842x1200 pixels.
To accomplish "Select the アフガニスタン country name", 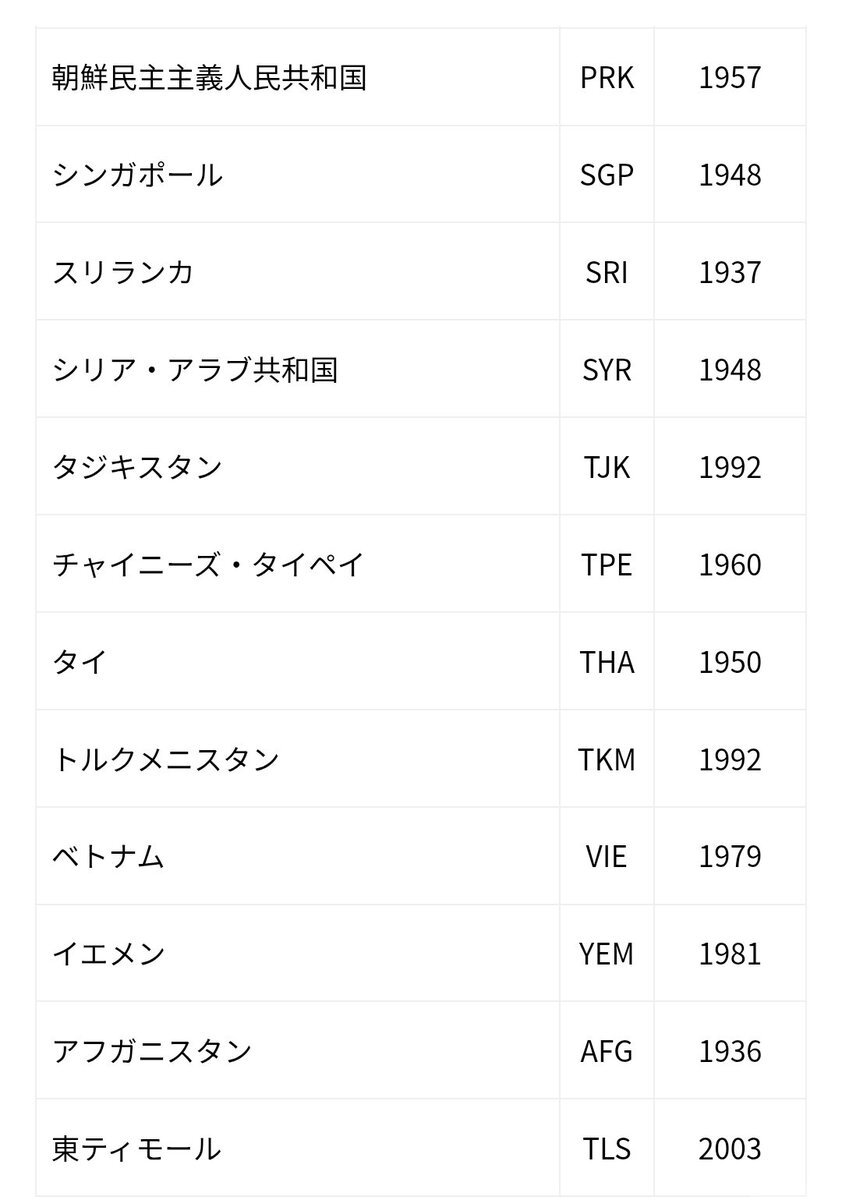I will coord(152,1051).
